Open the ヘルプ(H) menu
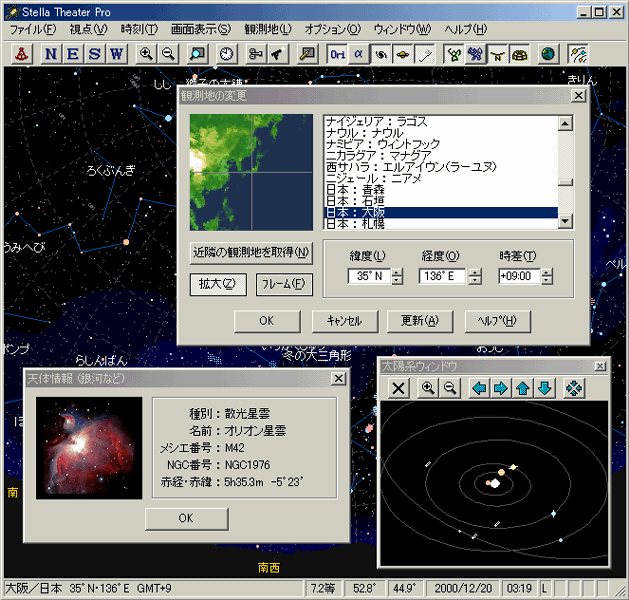 pos(465,29)
